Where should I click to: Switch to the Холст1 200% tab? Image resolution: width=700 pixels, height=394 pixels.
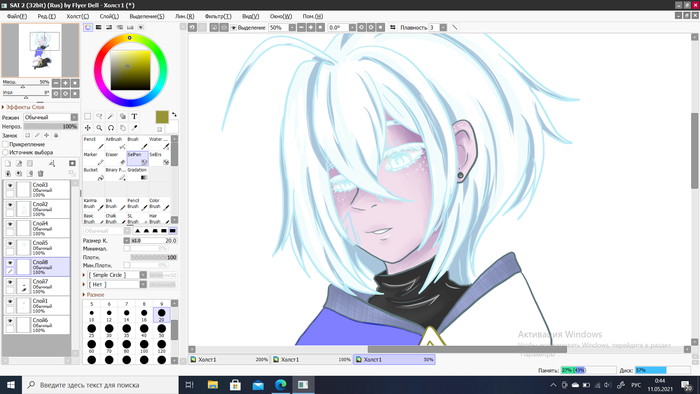click(x=229, y=359)
